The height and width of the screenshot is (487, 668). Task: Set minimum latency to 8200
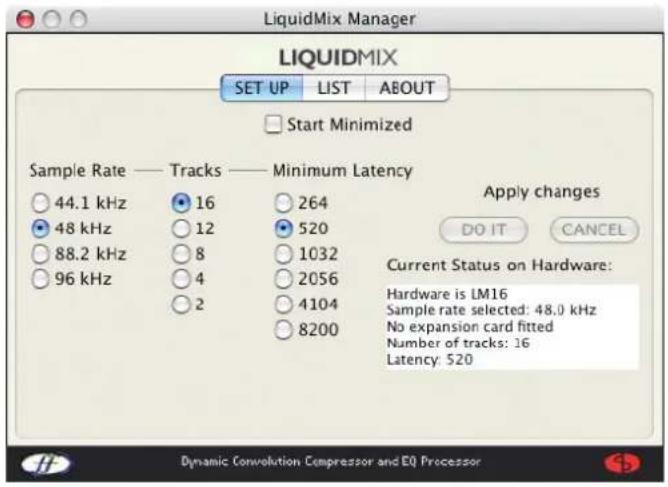284,329
